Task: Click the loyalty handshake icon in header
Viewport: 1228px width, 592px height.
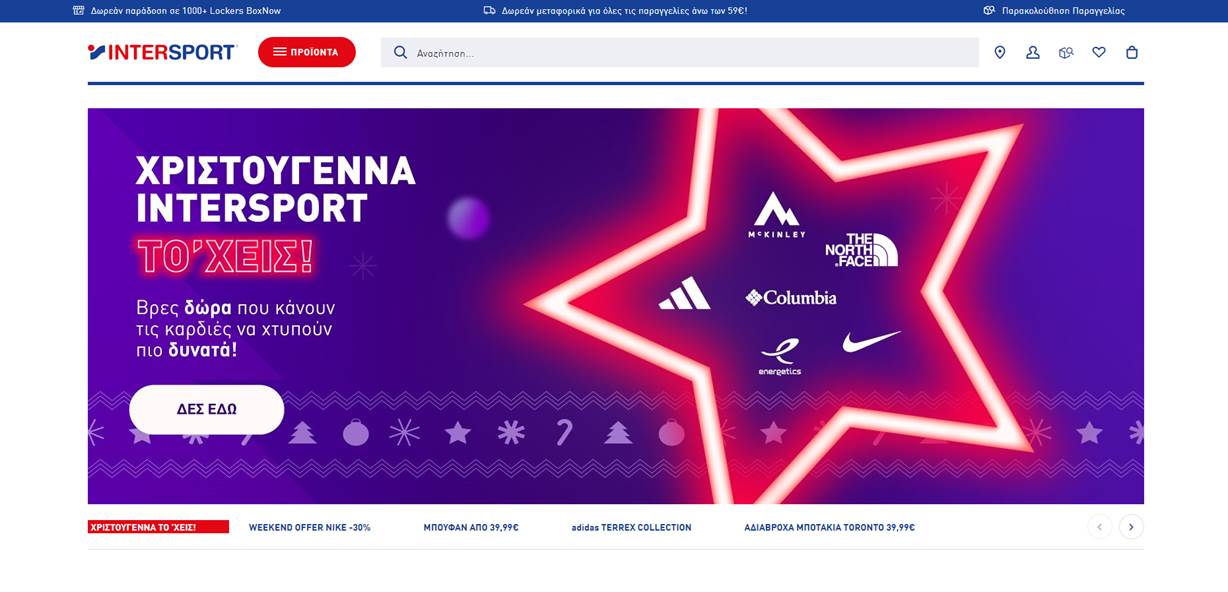Action: (x=1066, y=52)
